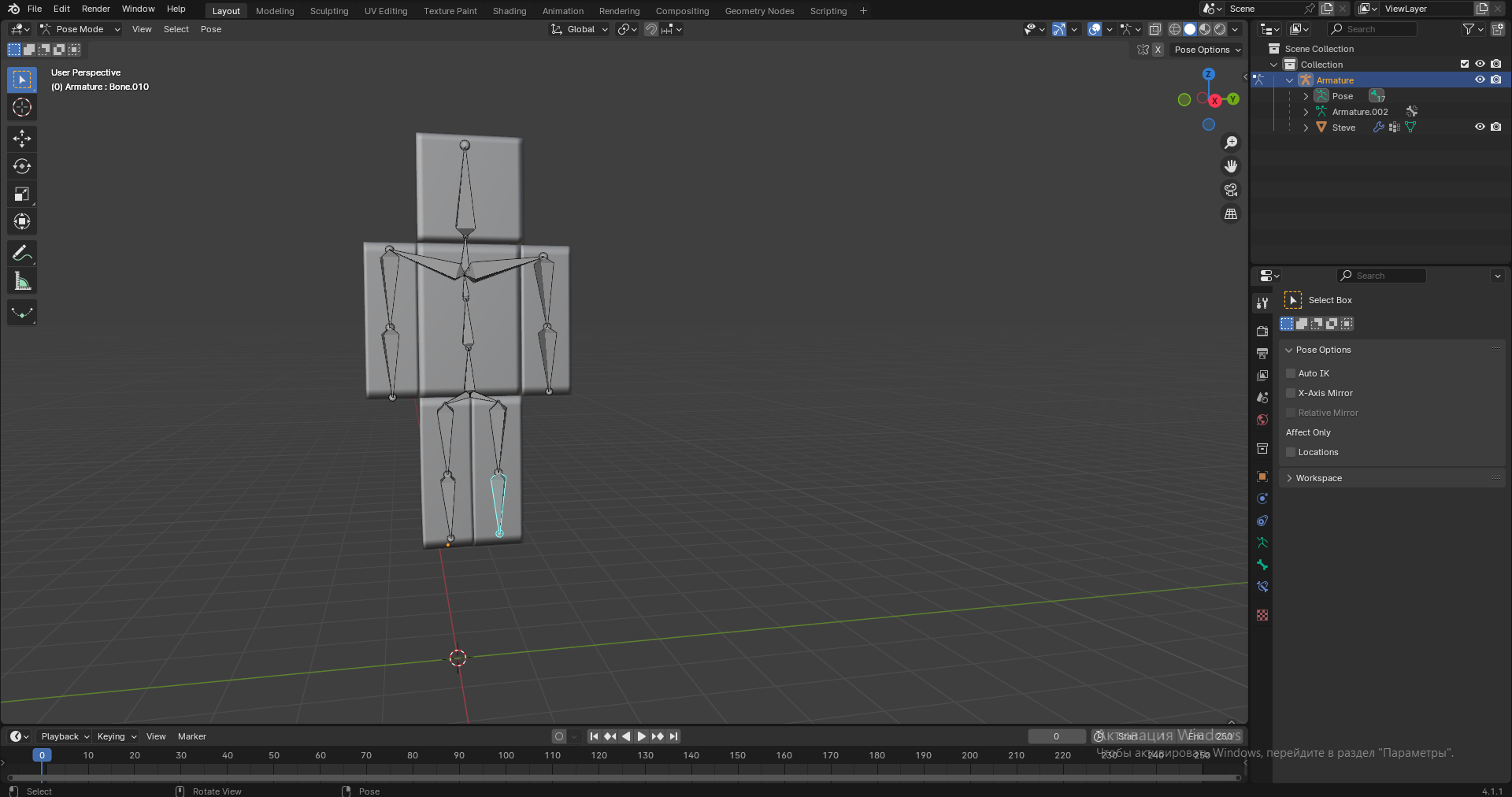Hide the Armature in viewport
The image size is (1512, 797).
pos(1480,80)
